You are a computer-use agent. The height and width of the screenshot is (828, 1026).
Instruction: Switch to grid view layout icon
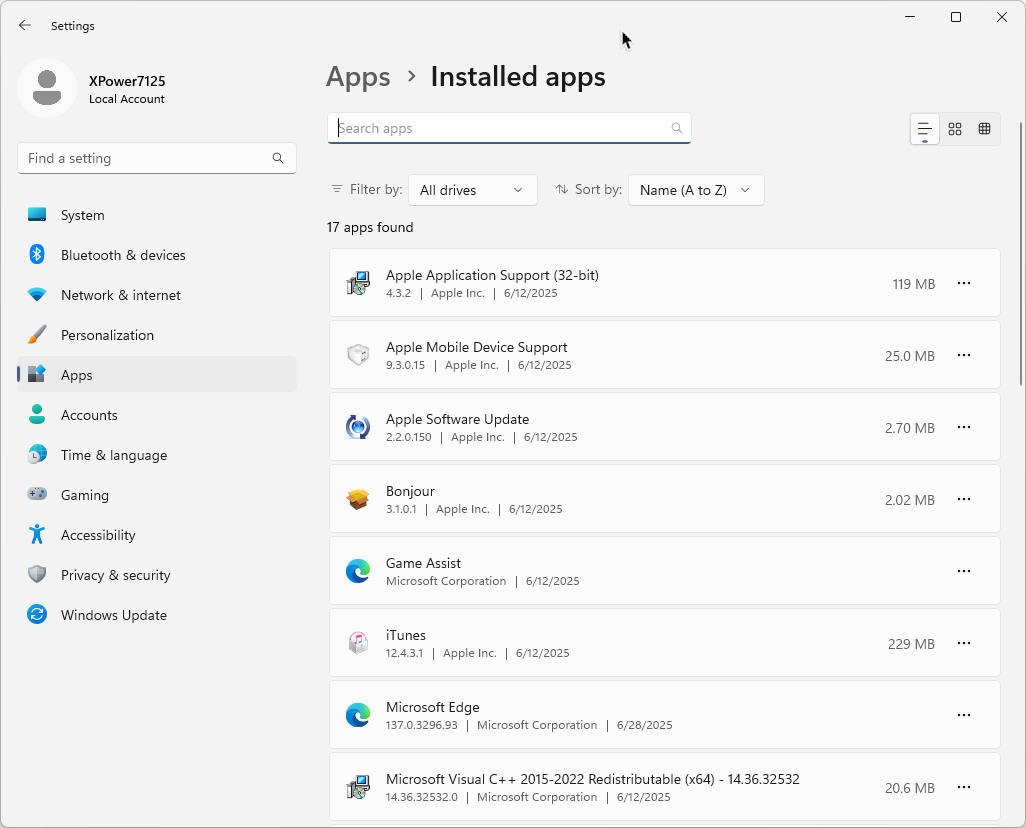(x=955, y=129)
